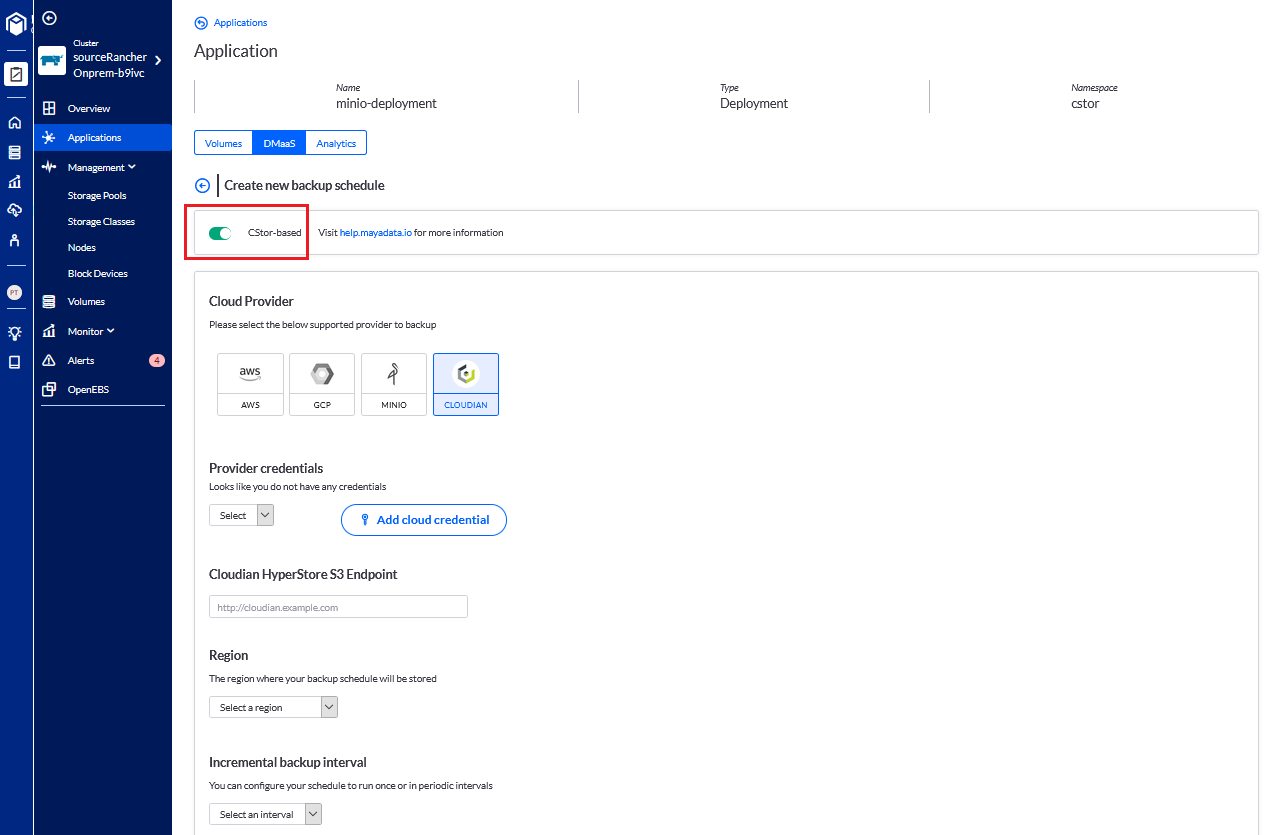Viewport: 1278px width, 835px height.
Task: Click the cloud sync icon in the left rail
Action: click(x=15, y=210)
